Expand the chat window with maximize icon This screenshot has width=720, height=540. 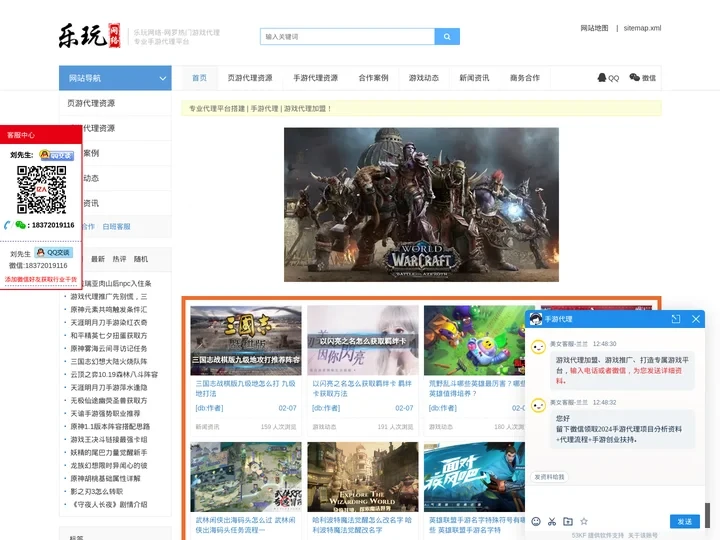click(x=676, y=319)
